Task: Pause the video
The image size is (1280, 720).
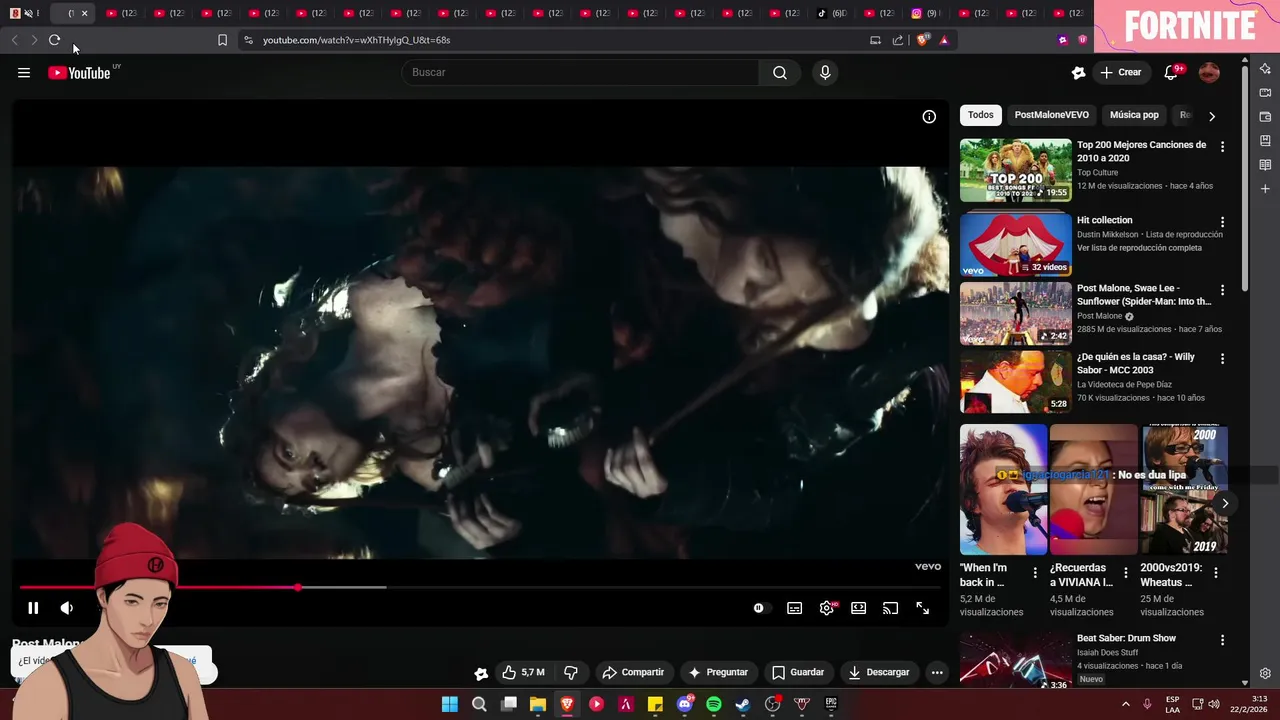Action: [33, 608]
